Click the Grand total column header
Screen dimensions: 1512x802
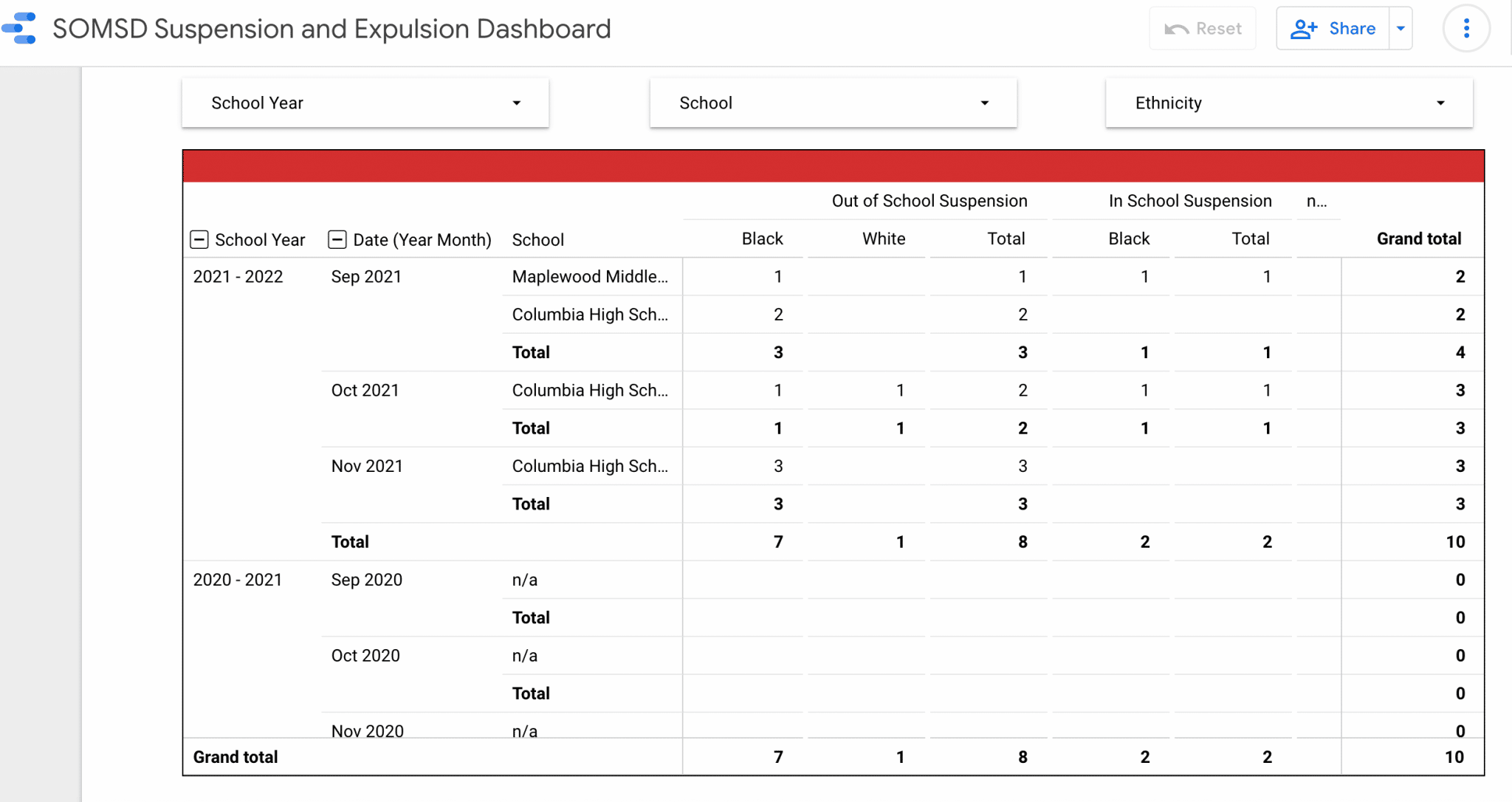(1418, 239)
